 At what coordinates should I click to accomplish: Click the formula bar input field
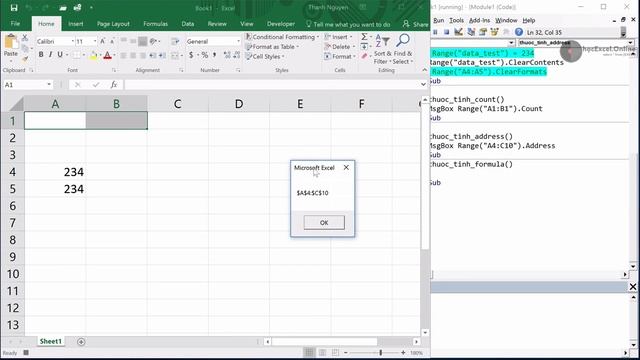coord(272,84)
